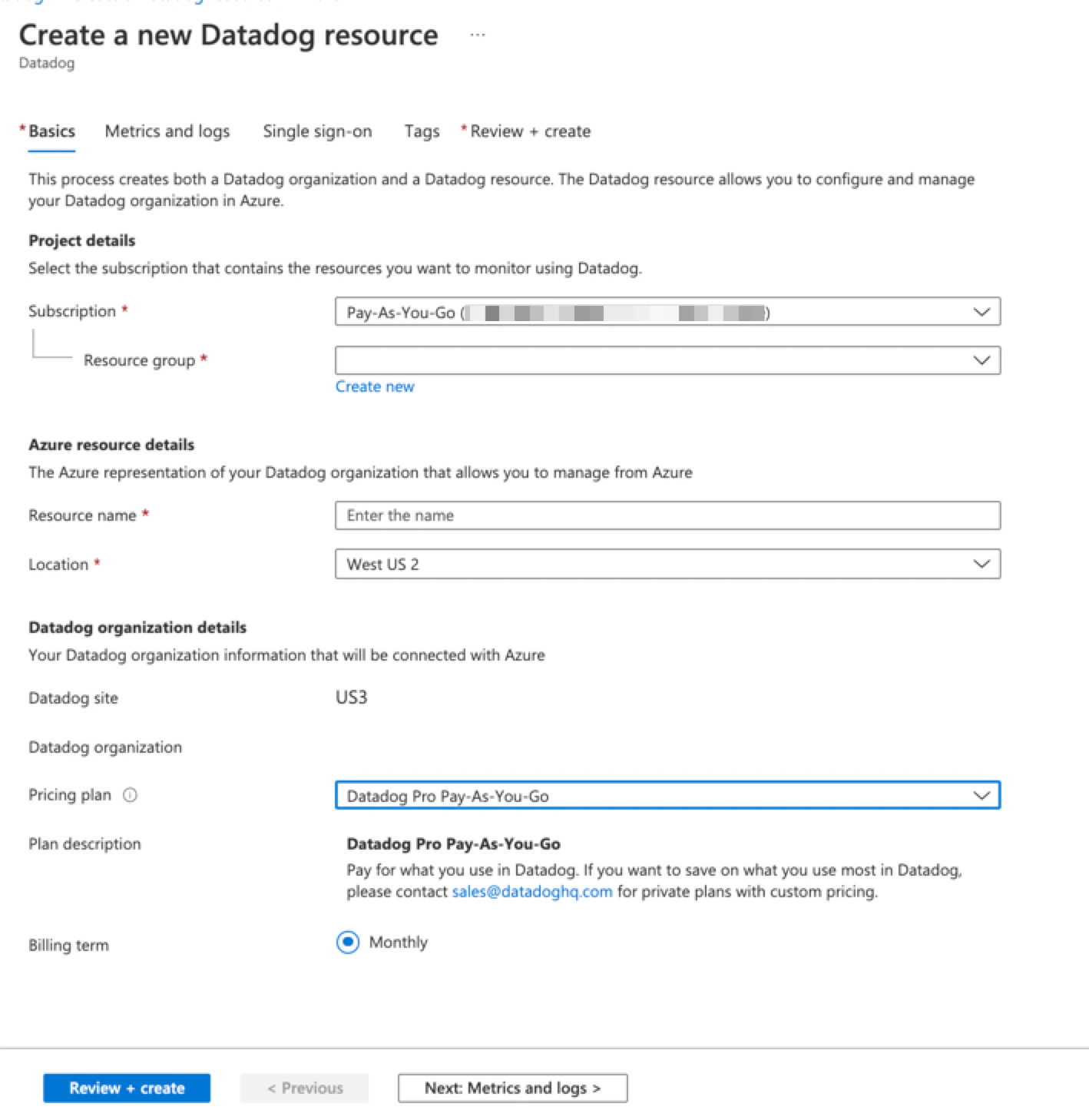Click the Datadog organization label

(x=105, y=747)
